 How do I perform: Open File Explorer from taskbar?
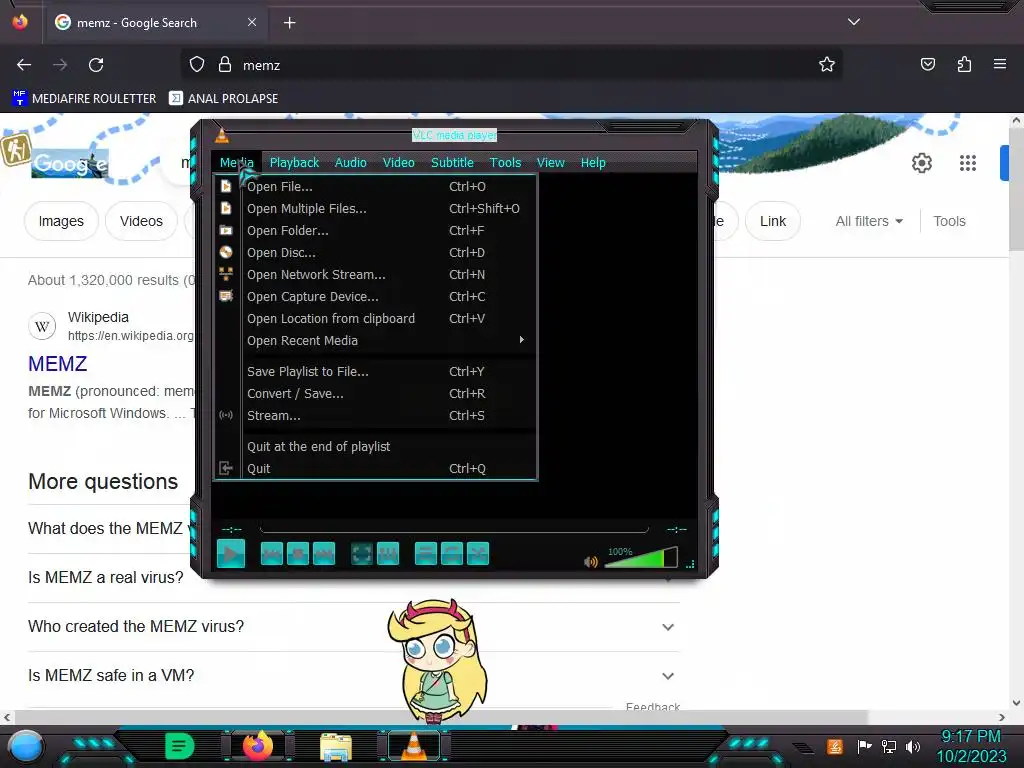(x=336, y=747)
